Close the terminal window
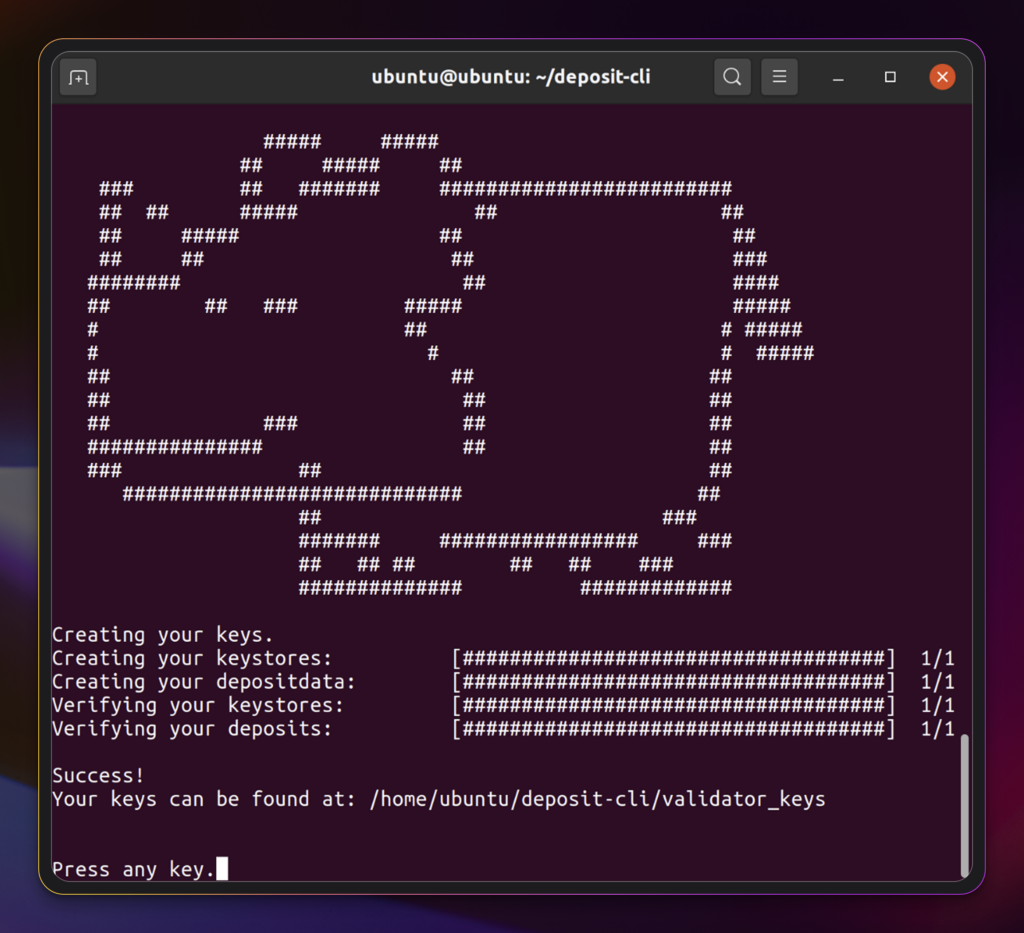Viewport: 1024px width, 933px height. 942,77
